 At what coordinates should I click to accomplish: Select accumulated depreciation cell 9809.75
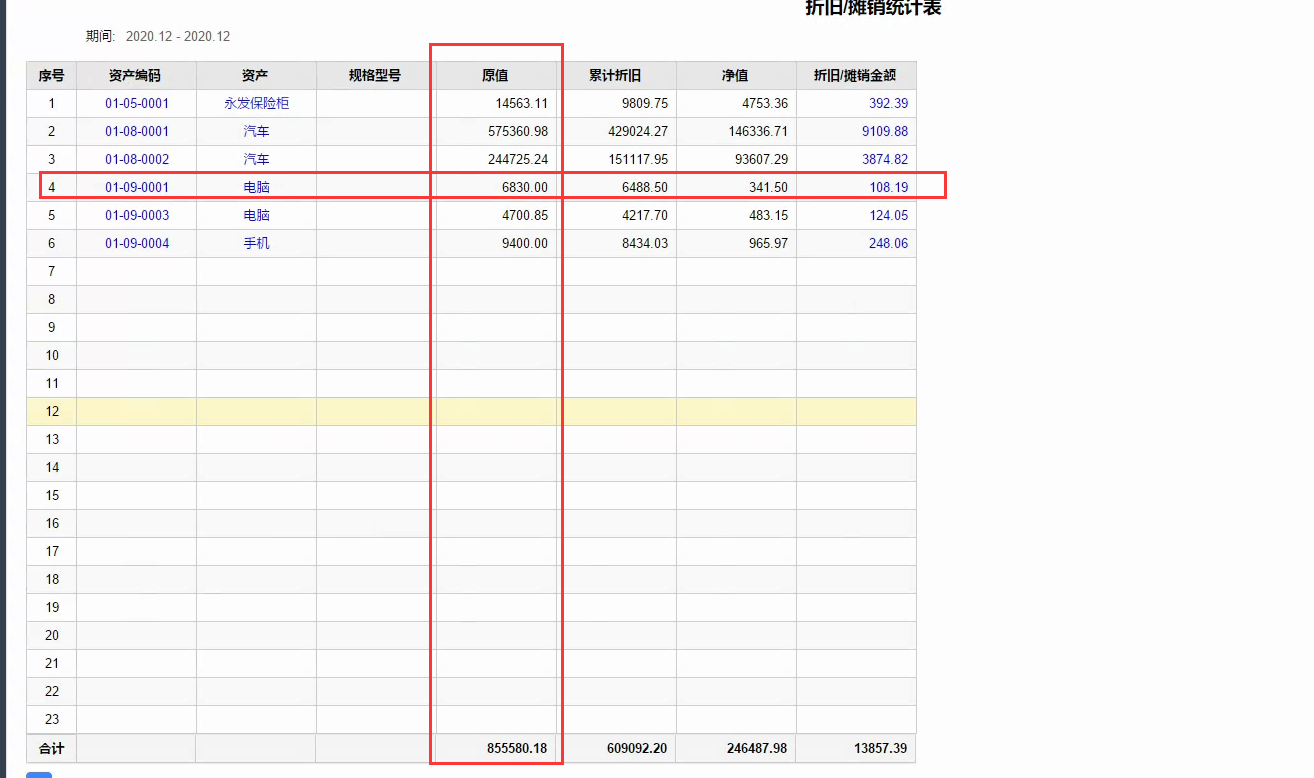pos(616,103)
